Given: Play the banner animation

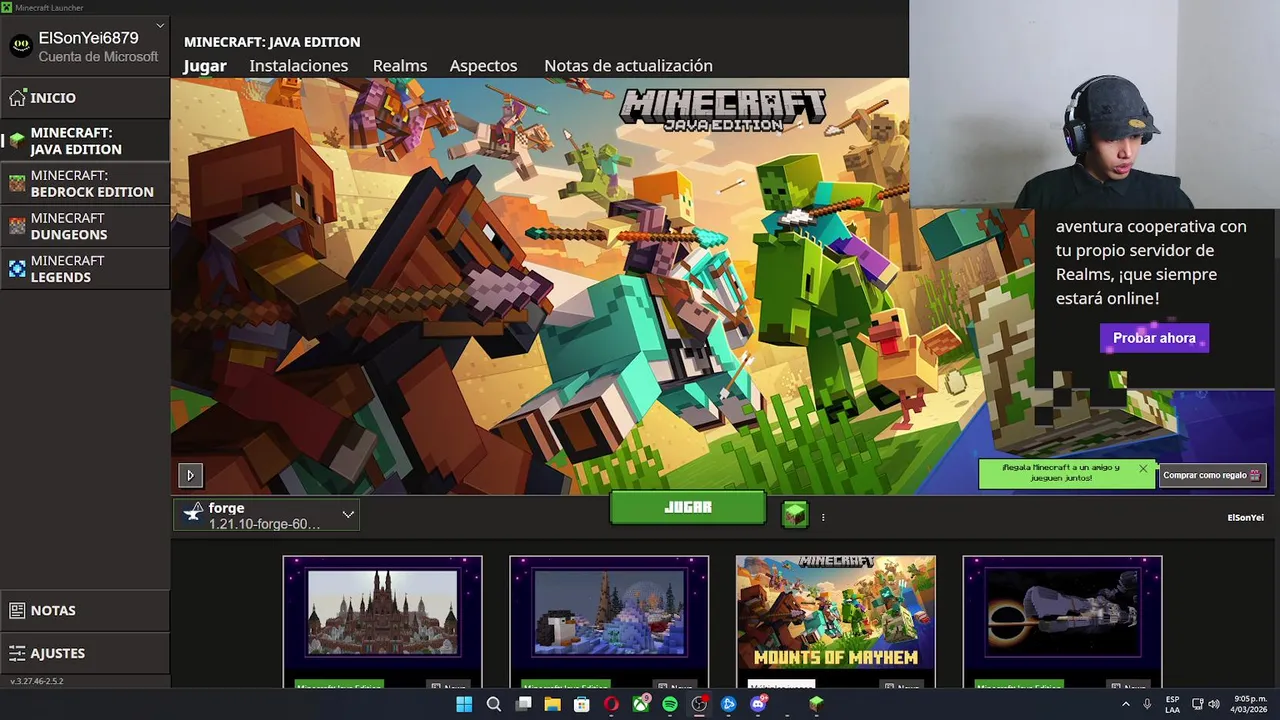Looking at the screenshot, I should 190,476.
